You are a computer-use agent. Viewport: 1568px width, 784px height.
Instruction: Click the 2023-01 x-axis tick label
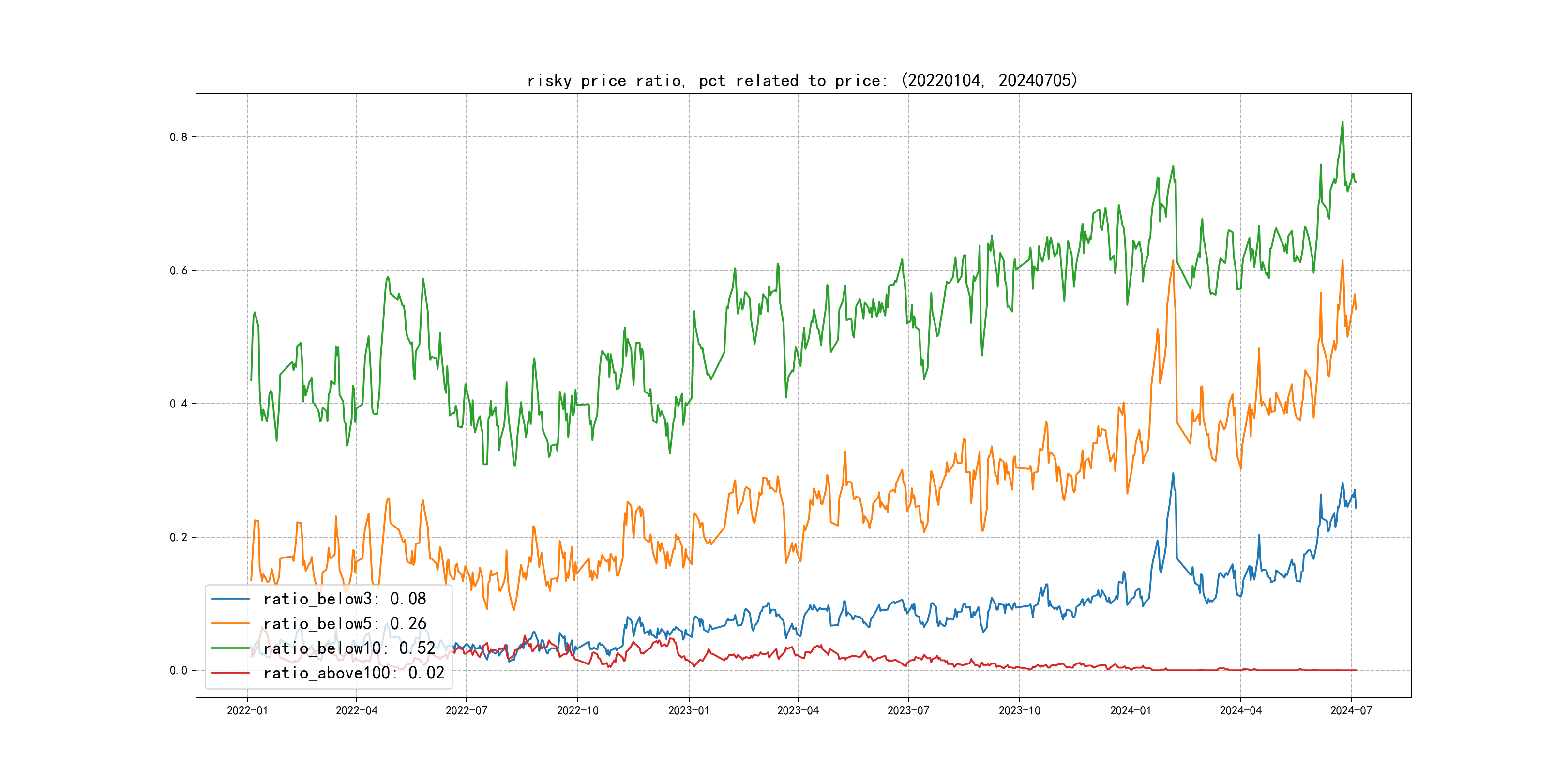(689, 710)
